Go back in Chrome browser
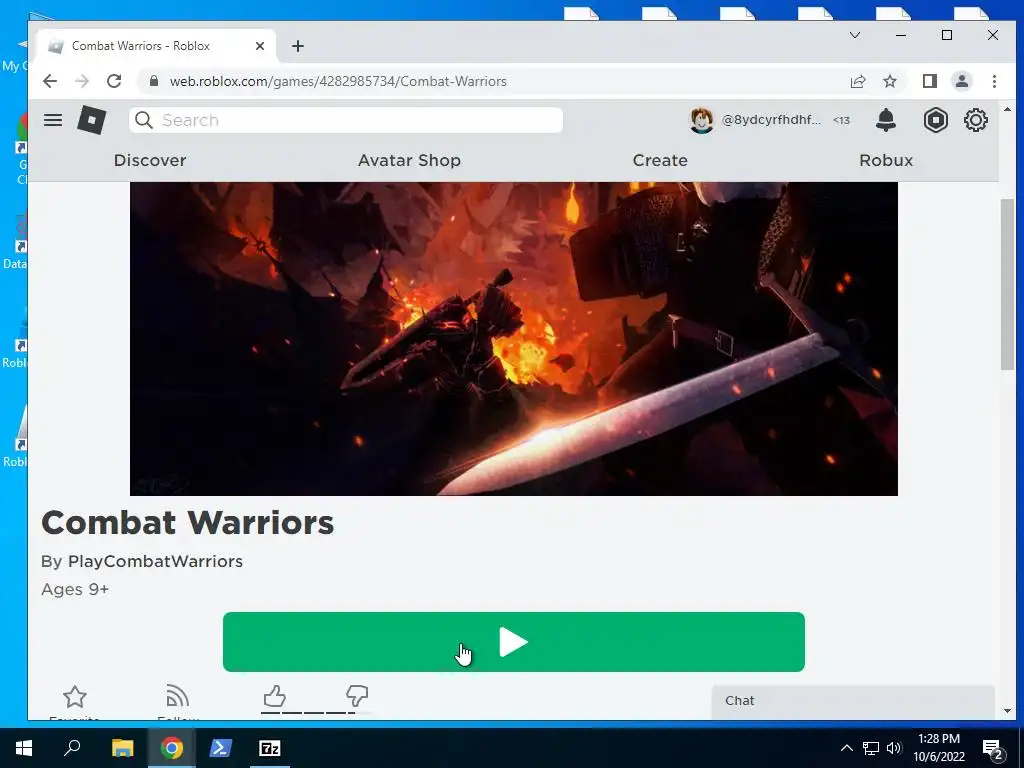The height and width of the screenshot is (768, 1024). (x=50, y=81)
